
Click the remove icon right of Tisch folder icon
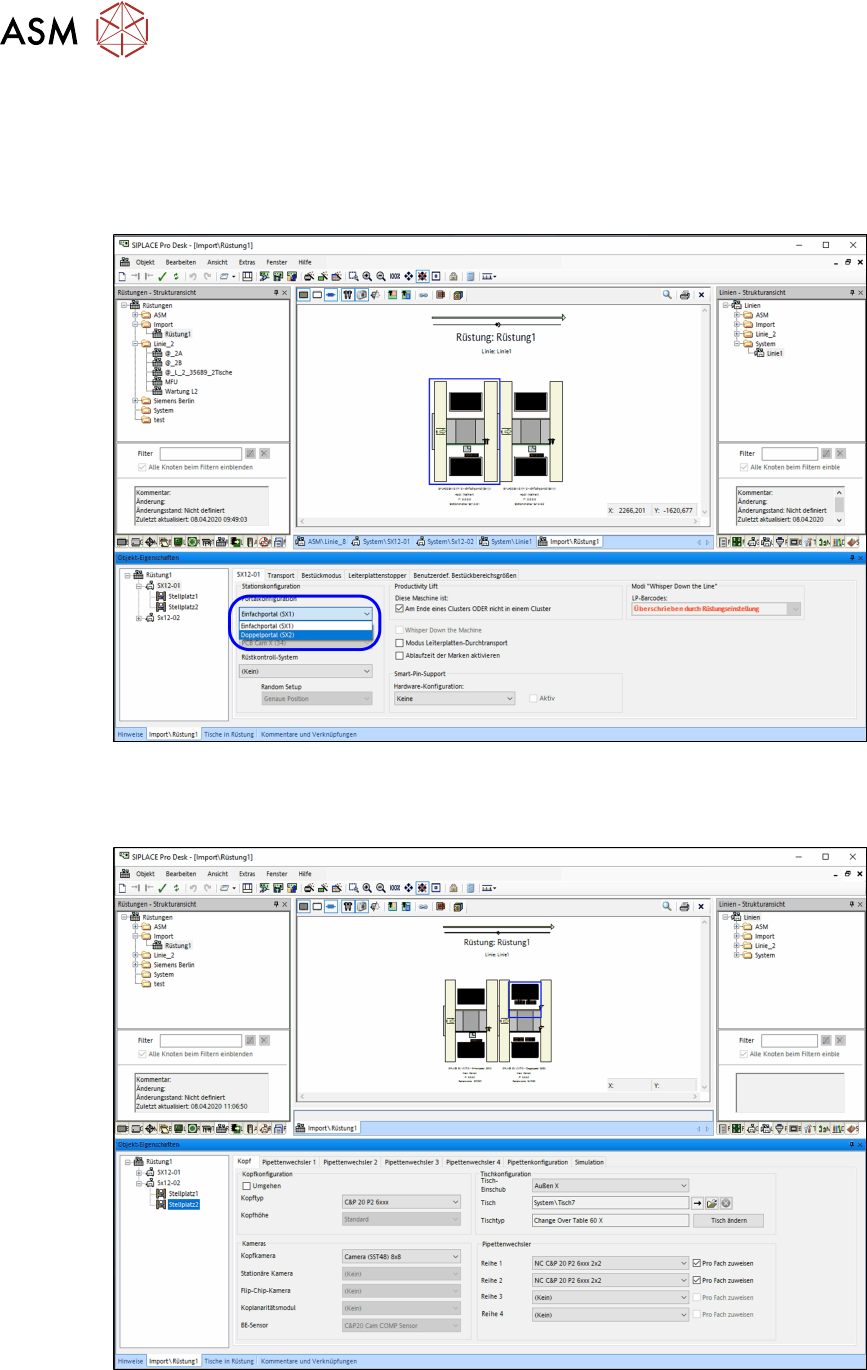(727, 1202)
